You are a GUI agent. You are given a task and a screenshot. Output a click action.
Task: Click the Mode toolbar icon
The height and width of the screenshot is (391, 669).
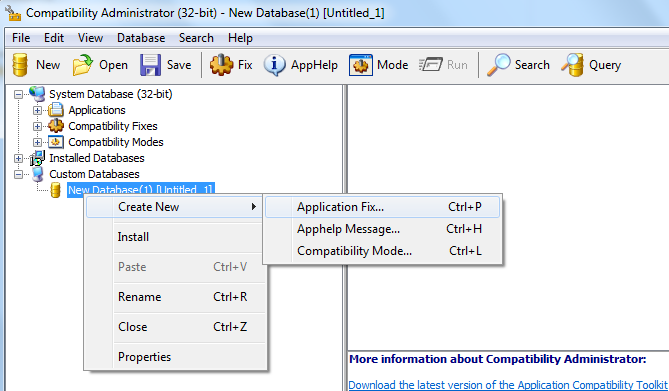tap(361, 65)
